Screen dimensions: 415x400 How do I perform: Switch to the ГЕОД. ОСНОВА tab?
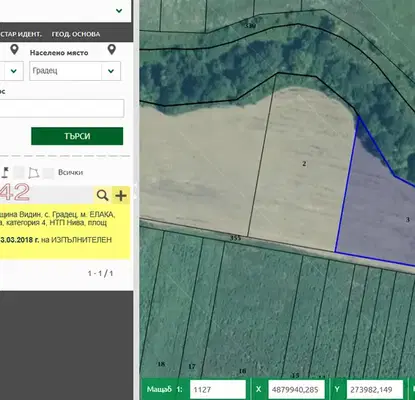pos(76,34)
